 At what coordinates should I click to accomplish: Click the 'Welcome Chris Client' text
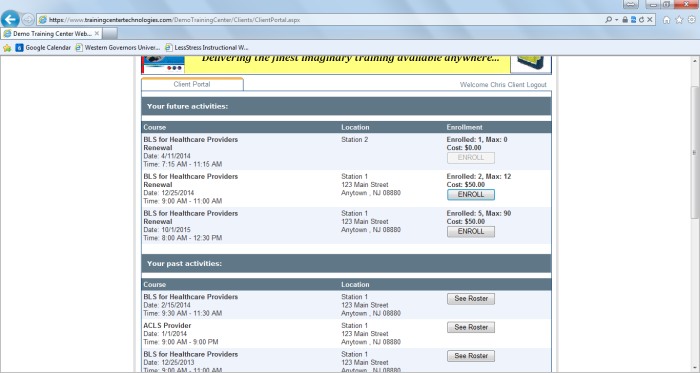click(x=492, y=84)
